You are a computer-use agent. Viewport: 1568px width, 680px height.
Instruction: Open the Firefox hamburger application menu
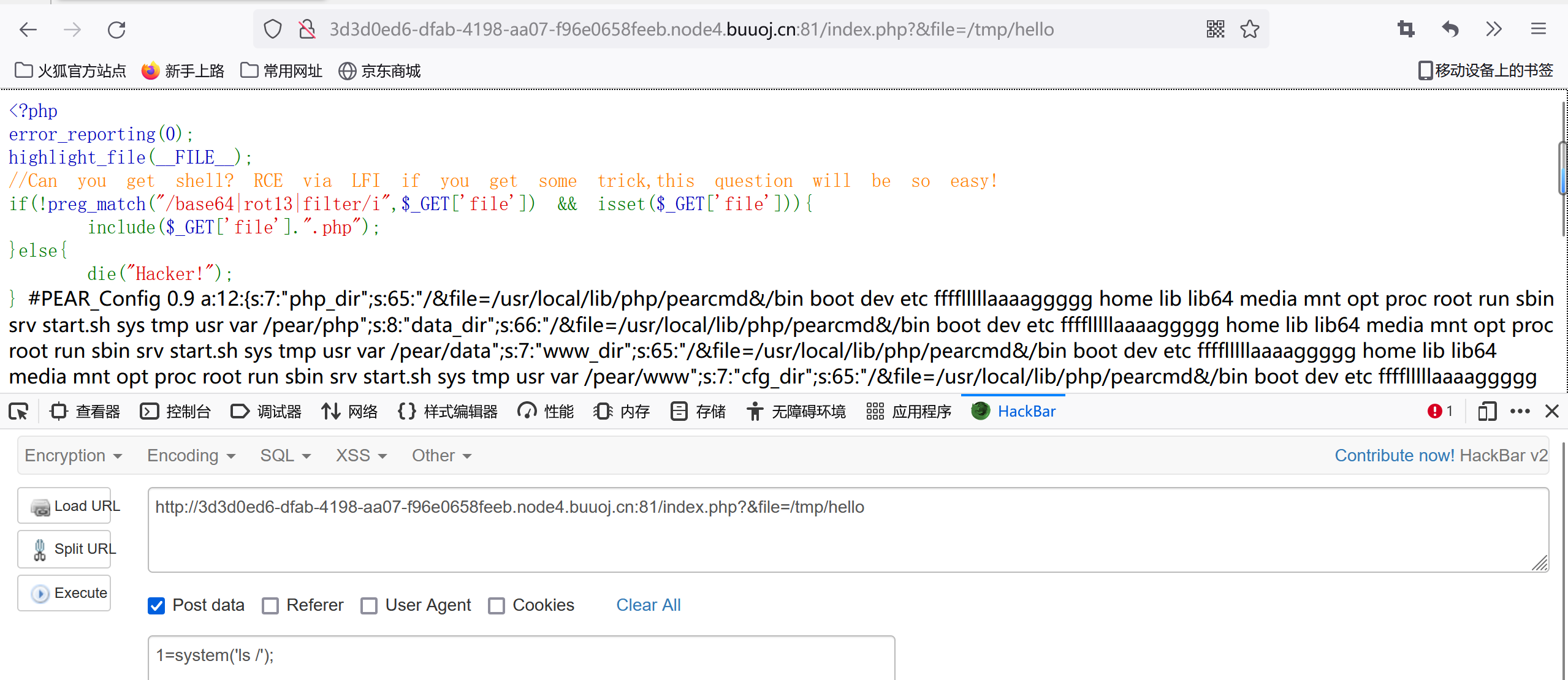click(x=1538, y=29)
